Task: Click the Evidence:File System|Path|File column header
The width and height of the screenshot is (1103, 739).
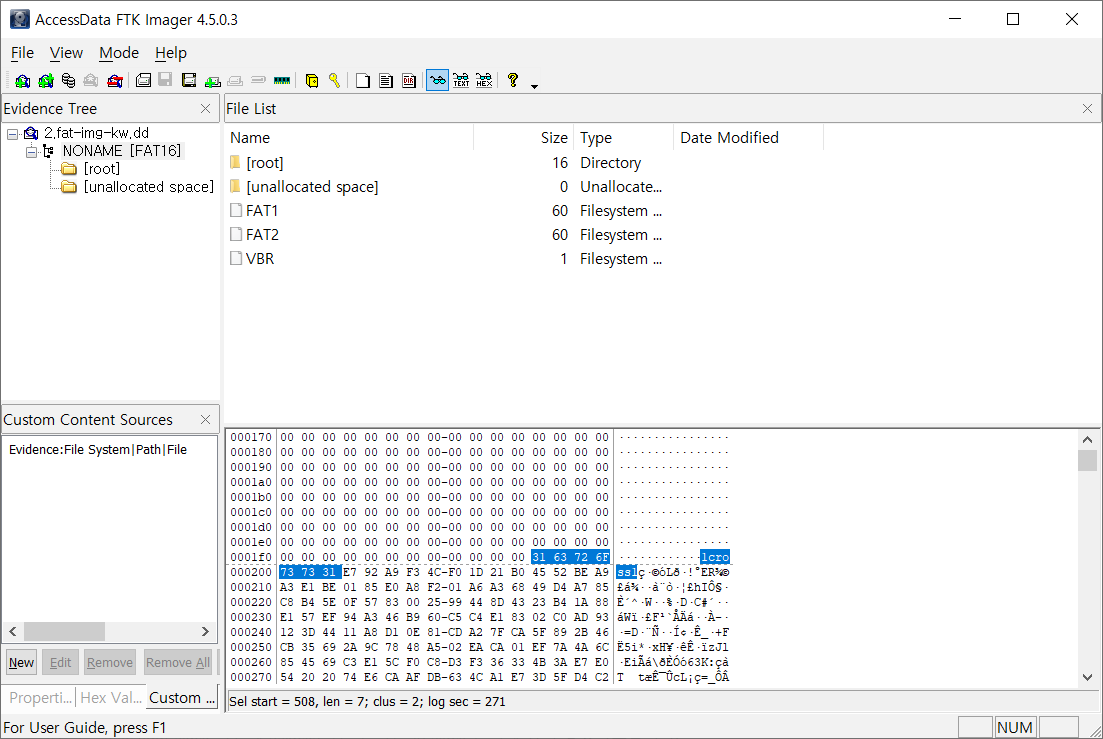Action: click(98, 449)
